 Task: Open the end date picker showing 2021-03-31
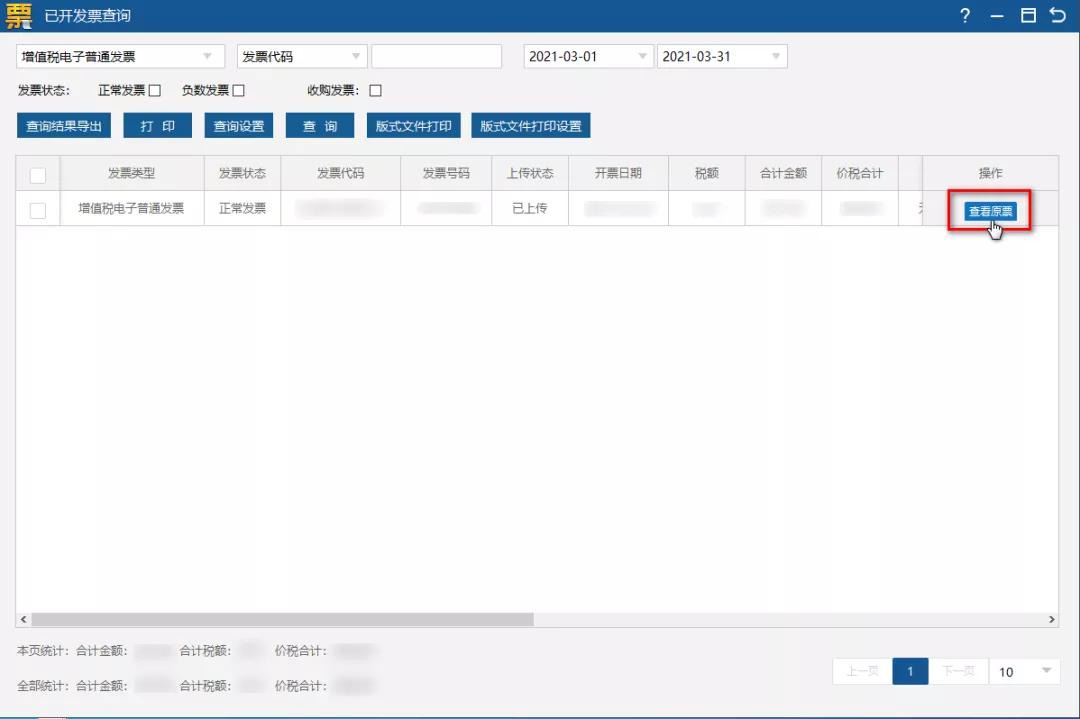722,56
